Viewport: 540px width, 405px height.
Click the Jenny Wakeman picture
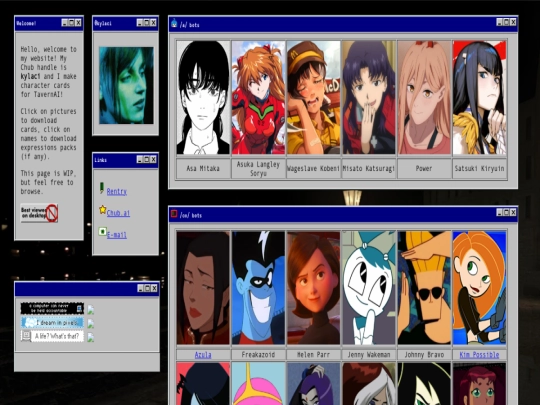(x=368, y=288)
